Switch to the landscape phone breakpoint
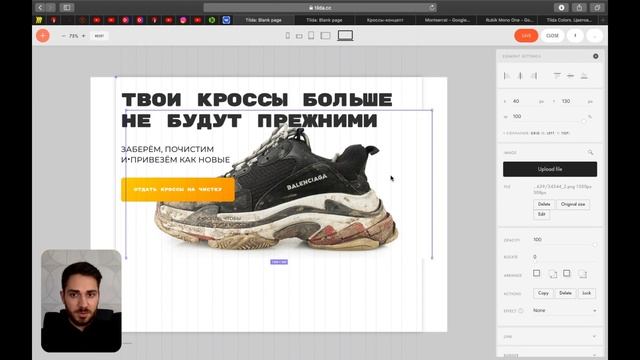 coord(299,36)
